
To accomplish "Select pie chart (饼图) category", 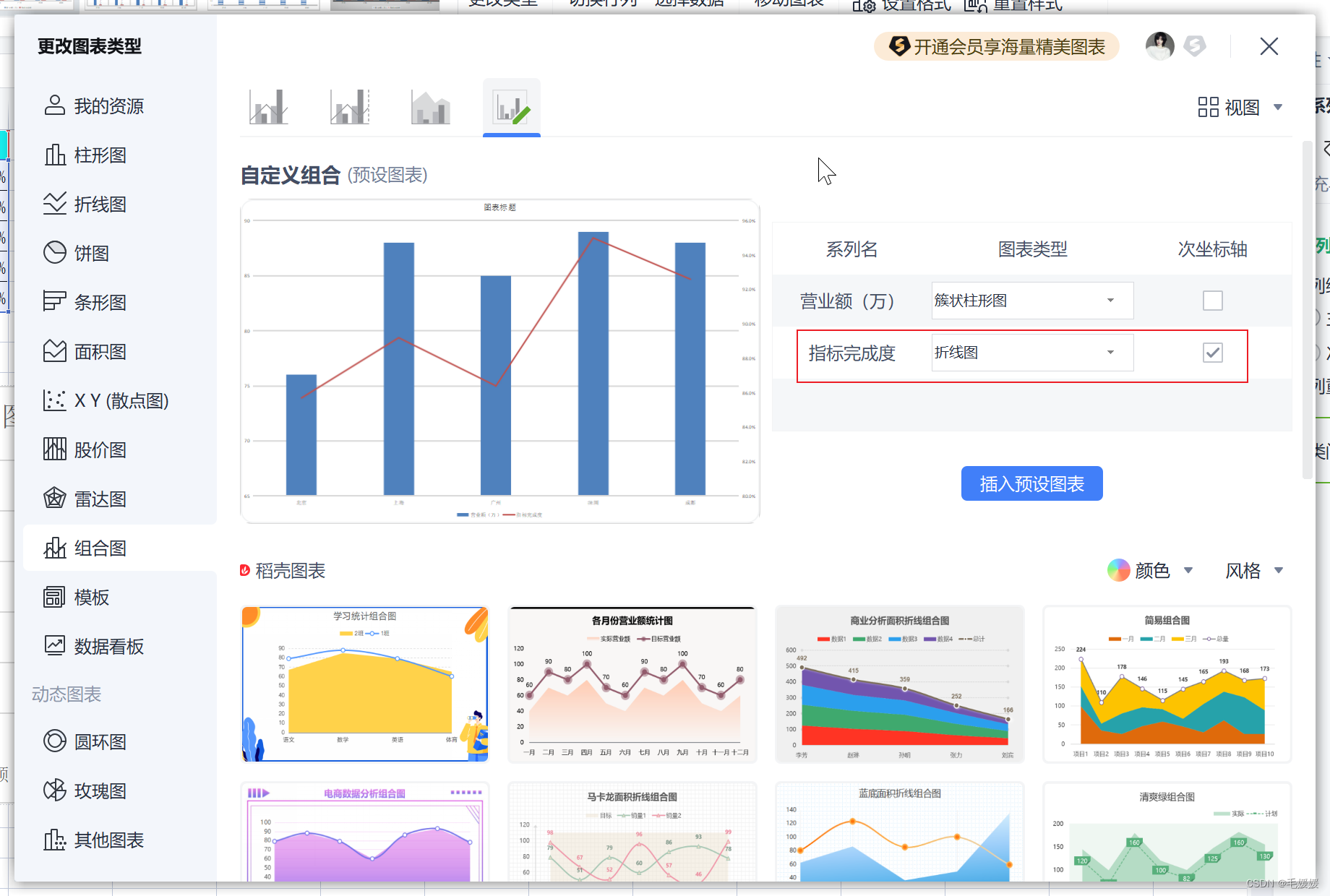I will coord(77,254).
